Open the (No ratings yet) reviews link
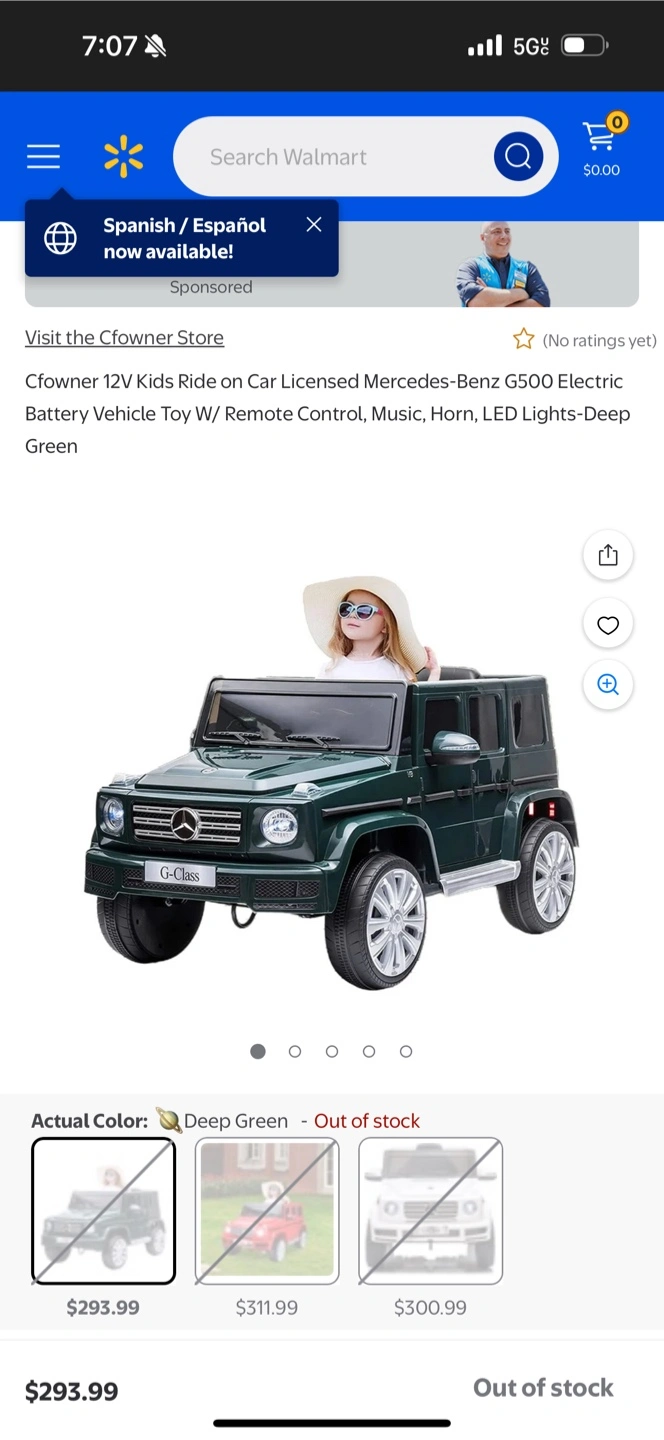664x1440 pixels. click(x=599, y=341)
